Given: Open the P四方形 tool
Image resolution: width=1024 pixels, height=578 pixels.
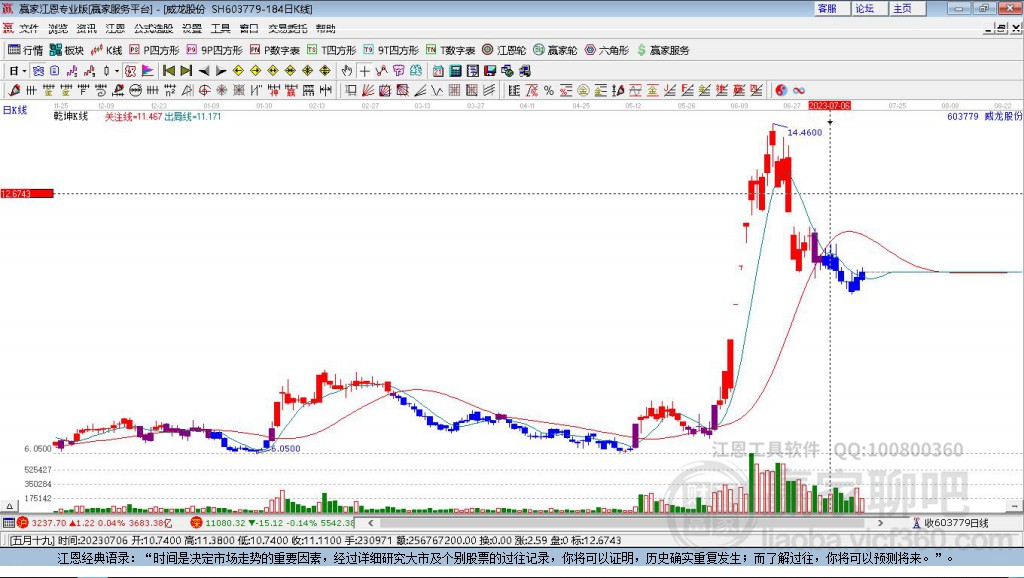Looking at the screenshot, I should pos(154,50).
